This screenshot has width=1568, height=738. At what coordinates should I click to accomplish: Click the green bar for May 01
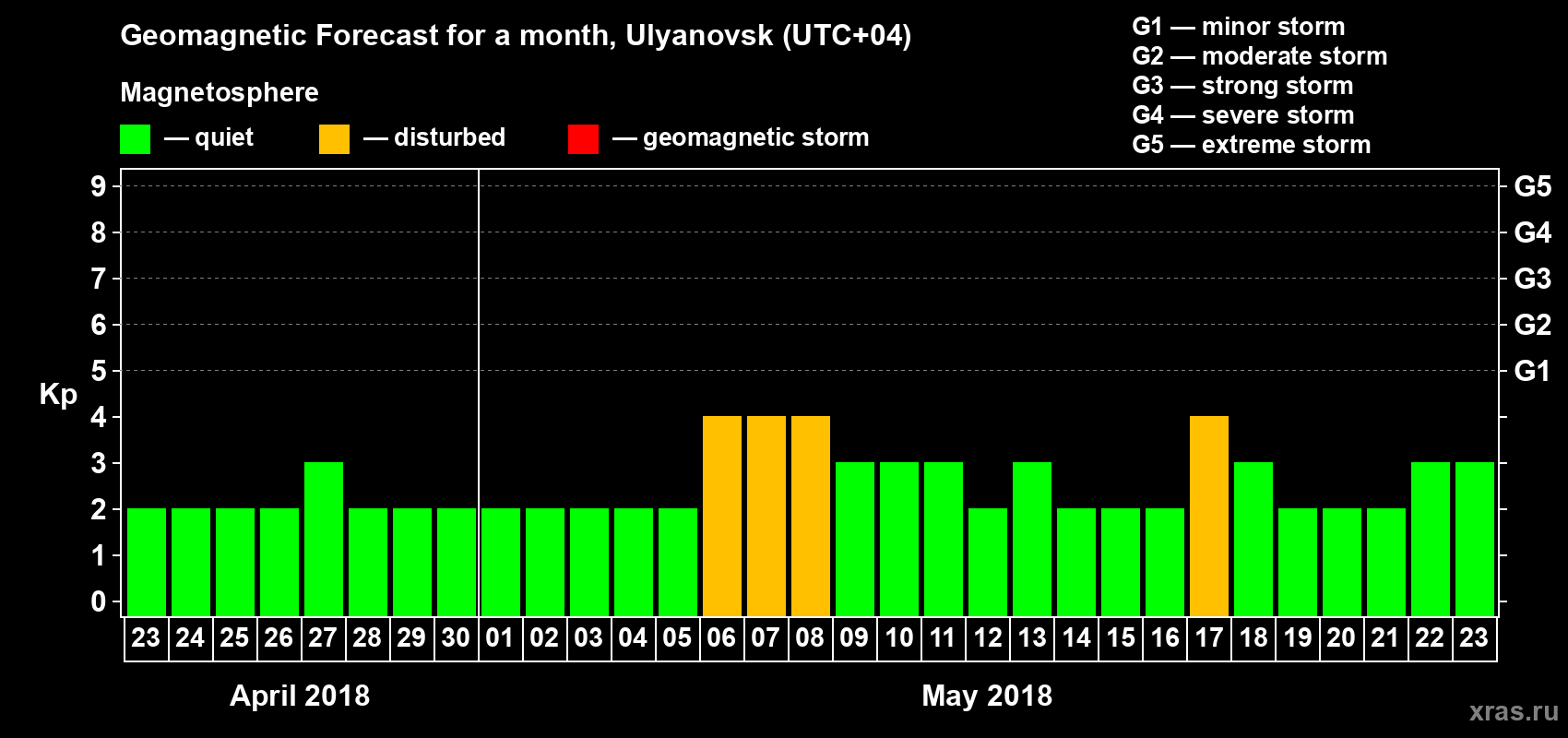(x=501, y=562)
